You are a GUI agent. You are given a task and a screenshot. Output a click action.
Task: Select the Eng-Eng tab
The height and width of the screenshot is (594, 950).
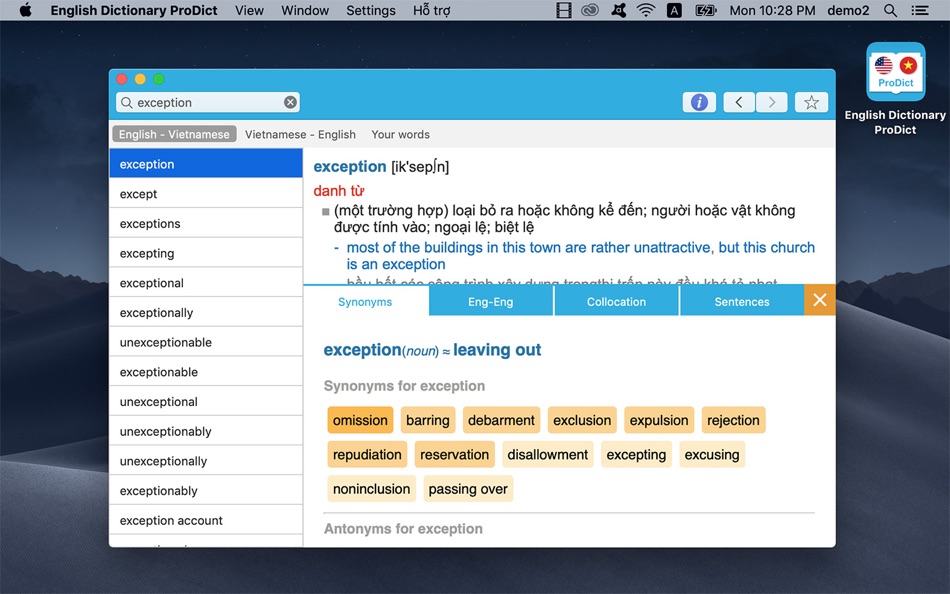(491, 302)
